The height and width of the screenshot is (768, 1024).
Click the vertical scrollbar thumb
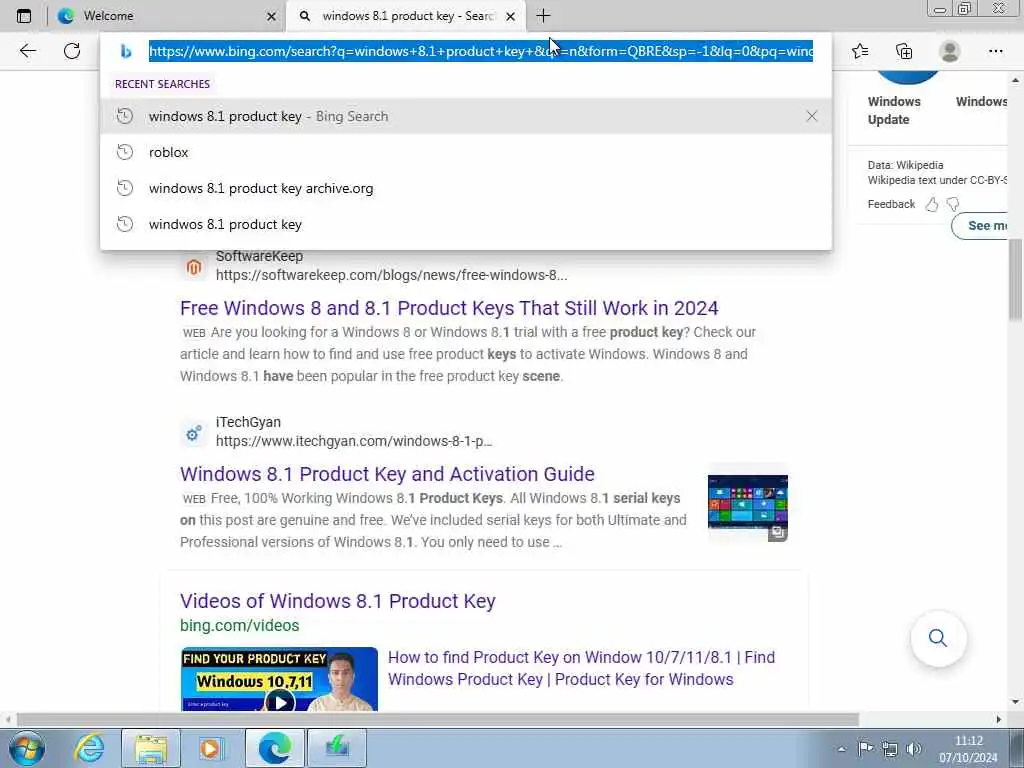tap(1016, 280)
